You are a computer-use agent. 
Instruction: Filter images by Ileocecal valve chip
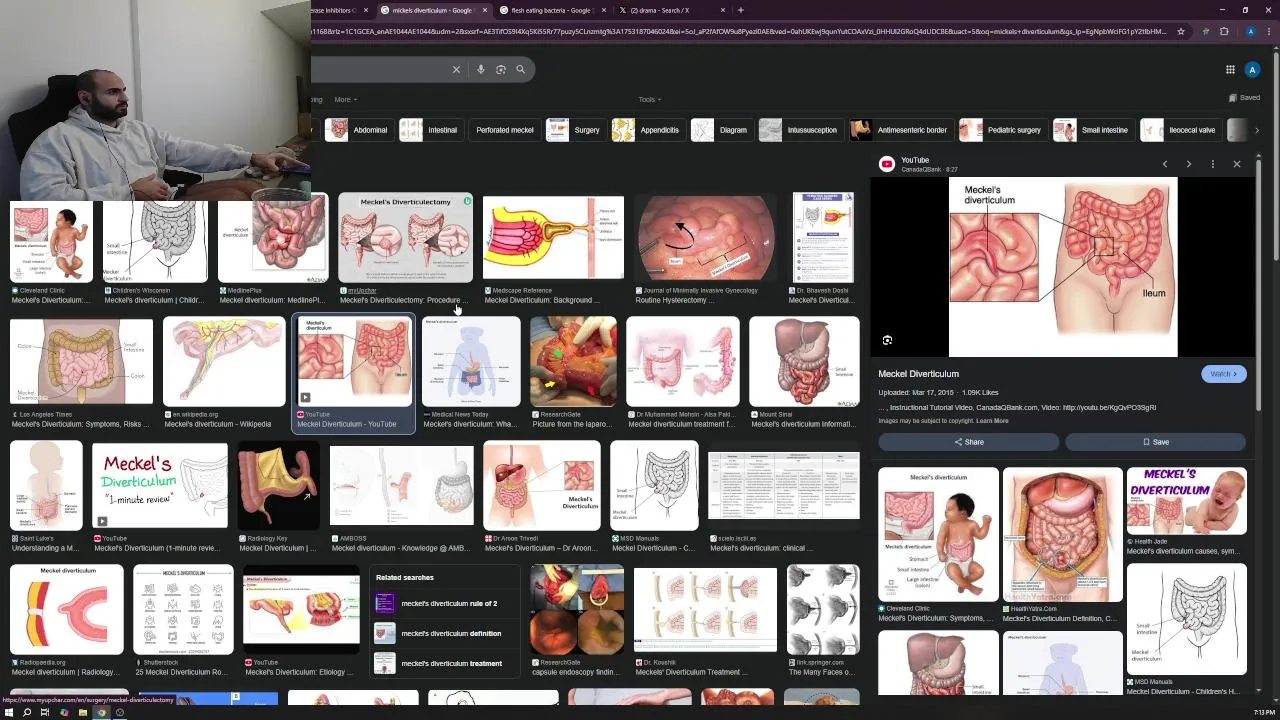[x=1180, y=130]
